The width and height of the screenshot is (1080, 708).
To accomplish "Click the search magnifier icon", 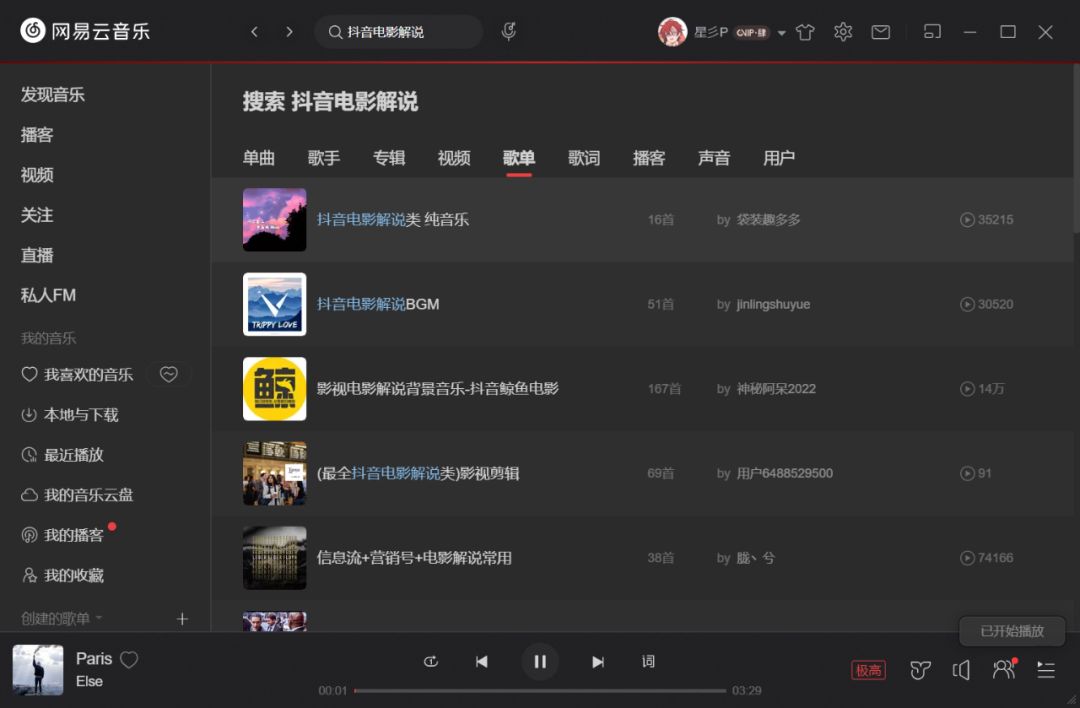I will (x=335, y=32).
